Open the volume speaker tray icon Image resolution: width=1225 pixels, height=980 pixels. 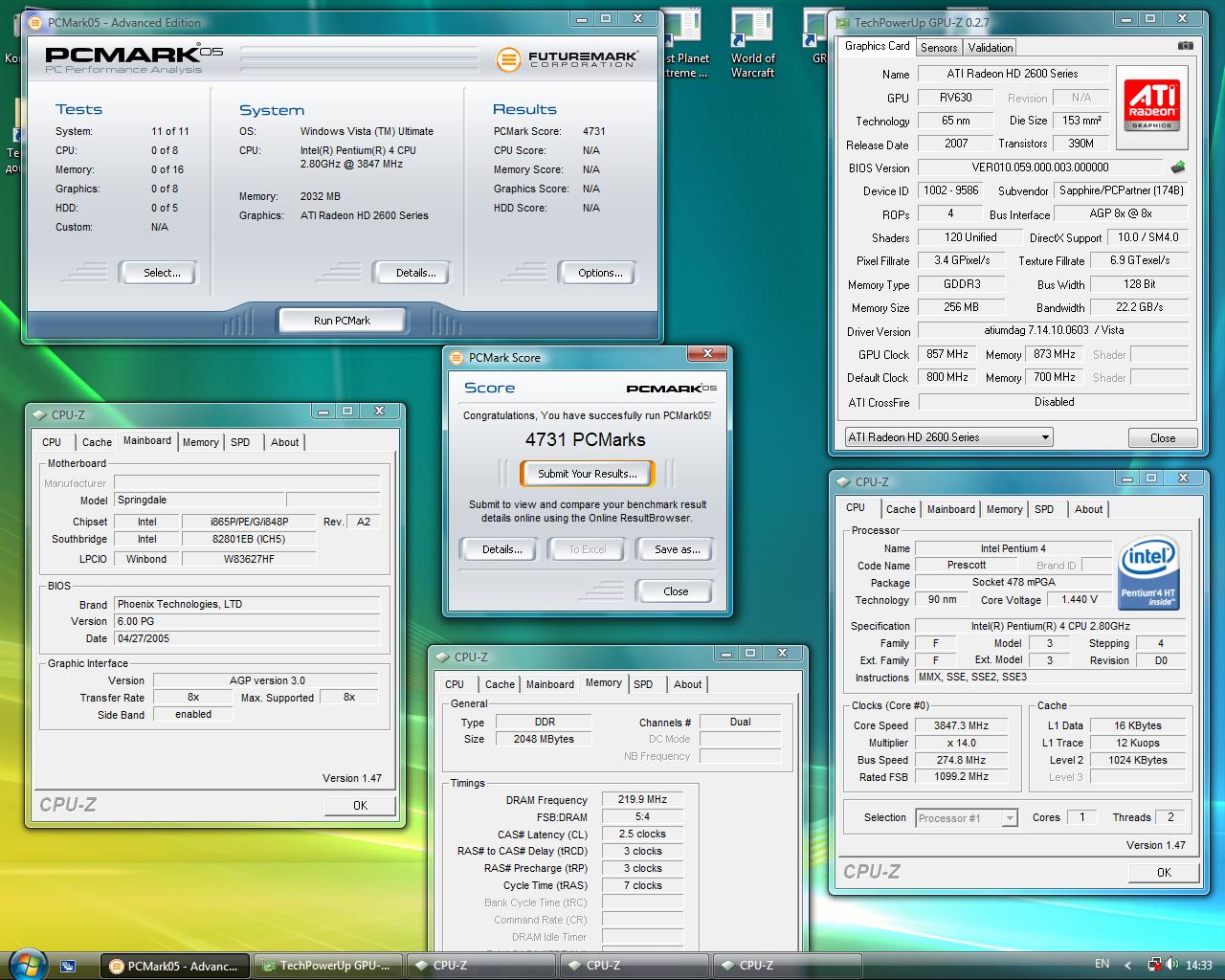[x=1171, y=966]
